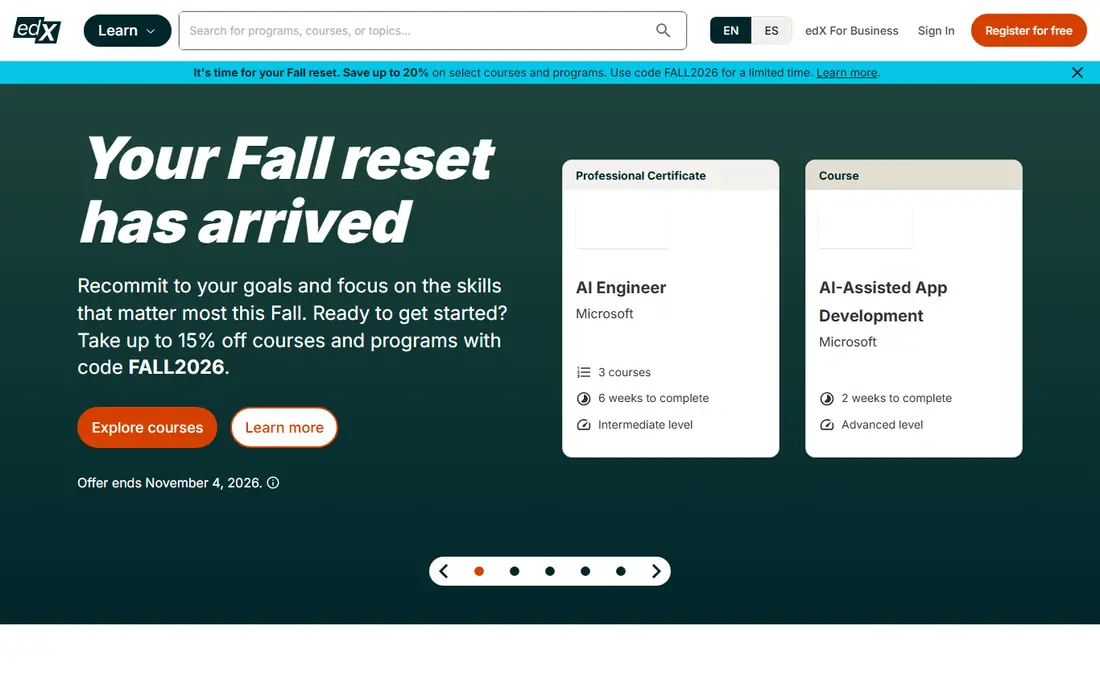Jump to the last carousel dot
The image size is (1100, 688).
point(621,571)
